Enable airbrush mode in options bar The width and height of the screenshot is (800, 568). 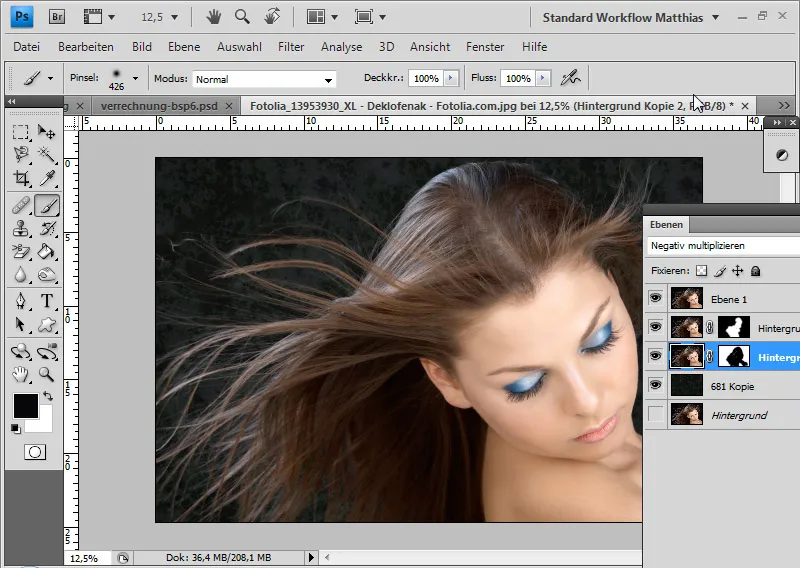point(570,78)
